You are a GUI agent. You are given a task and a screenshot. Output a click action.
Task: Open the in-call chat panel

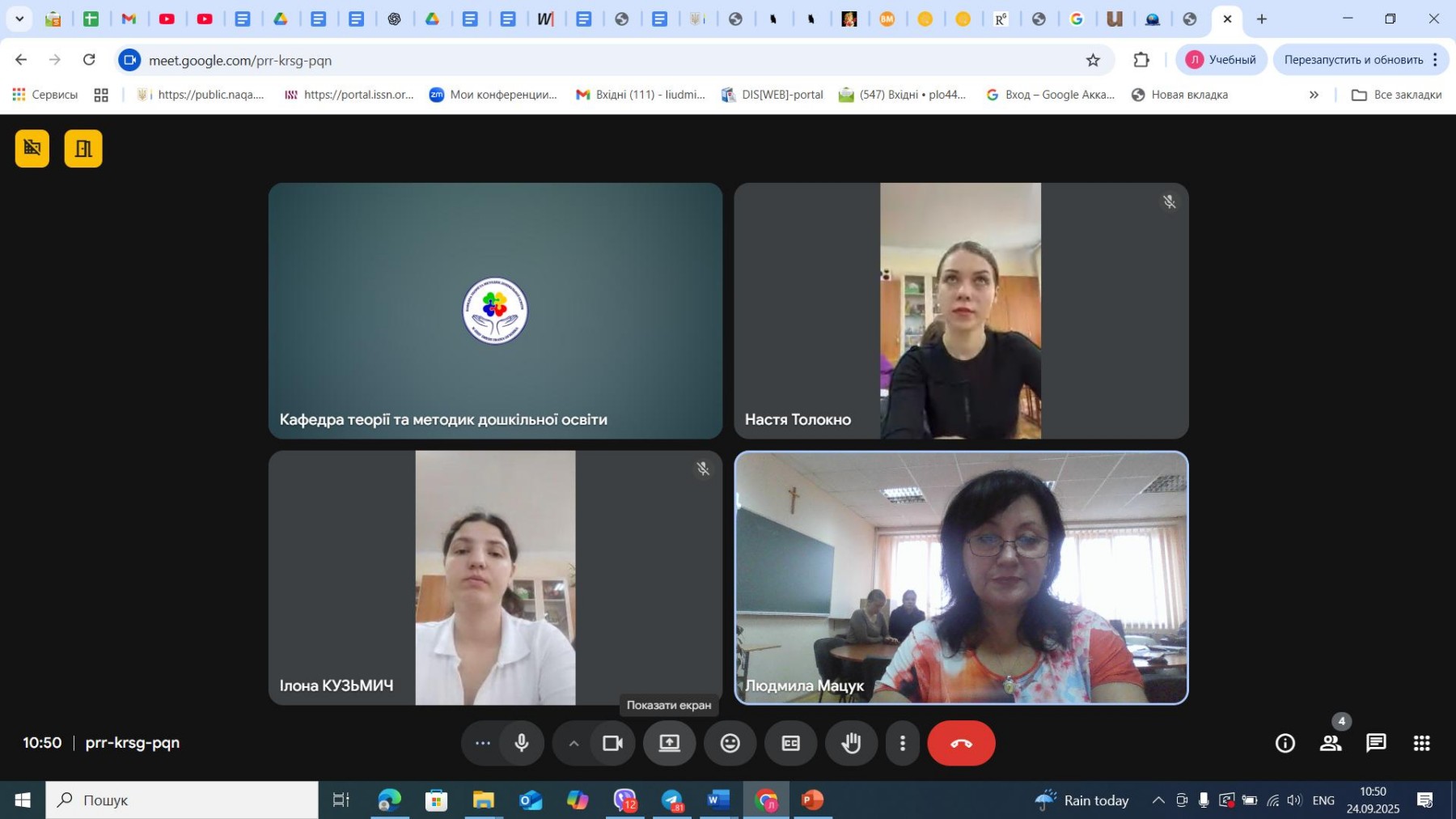1376,743
